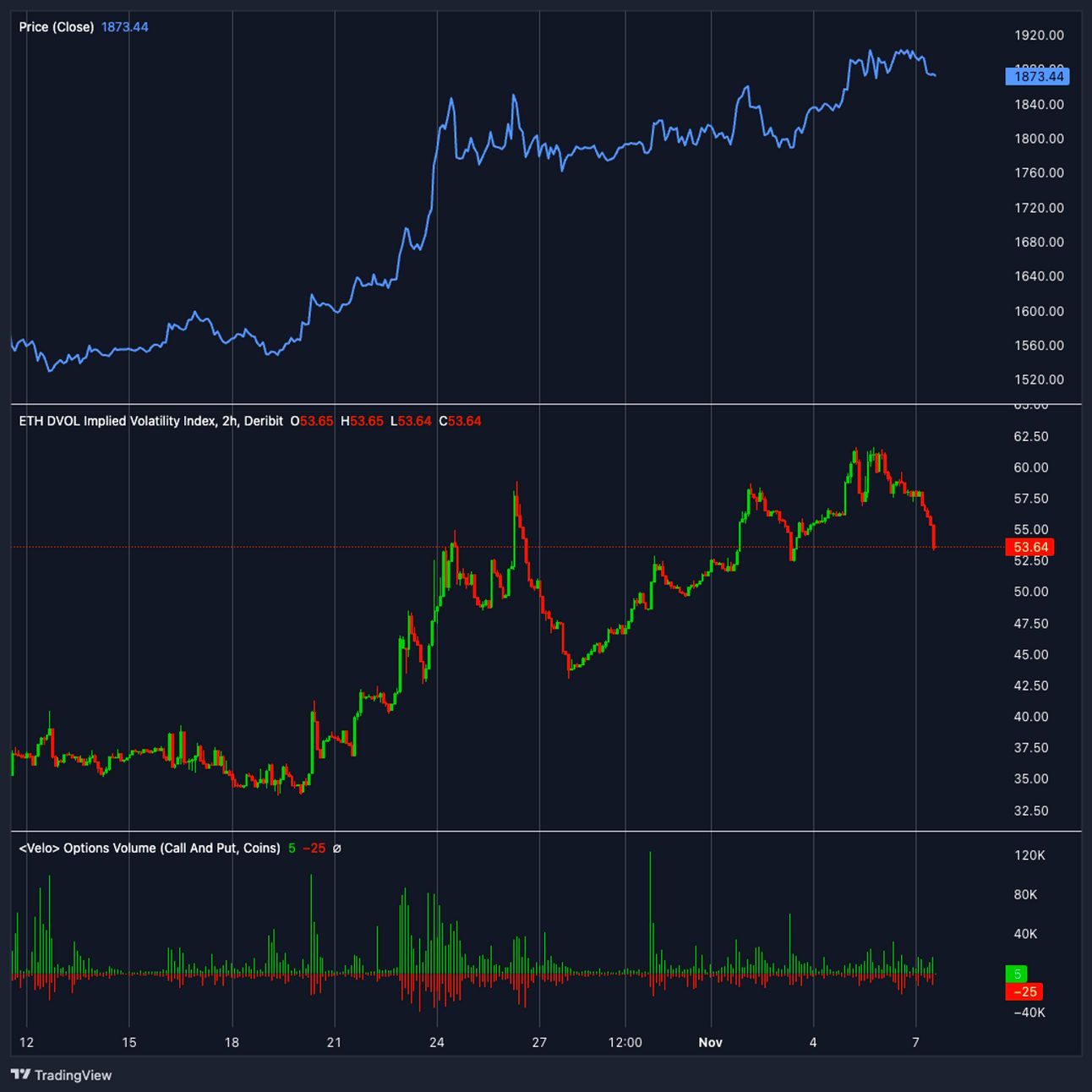Open the Velo Options Volume legend title

[150, 848]
